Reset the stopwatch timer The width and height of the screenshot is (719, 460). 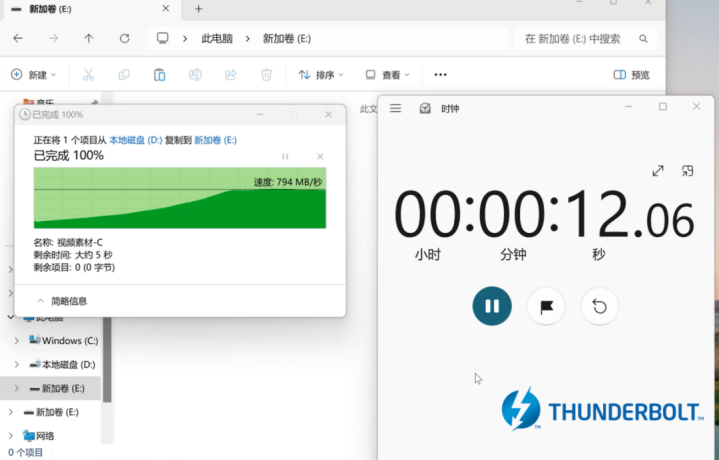pyautogui.click(x=599, y=306)
